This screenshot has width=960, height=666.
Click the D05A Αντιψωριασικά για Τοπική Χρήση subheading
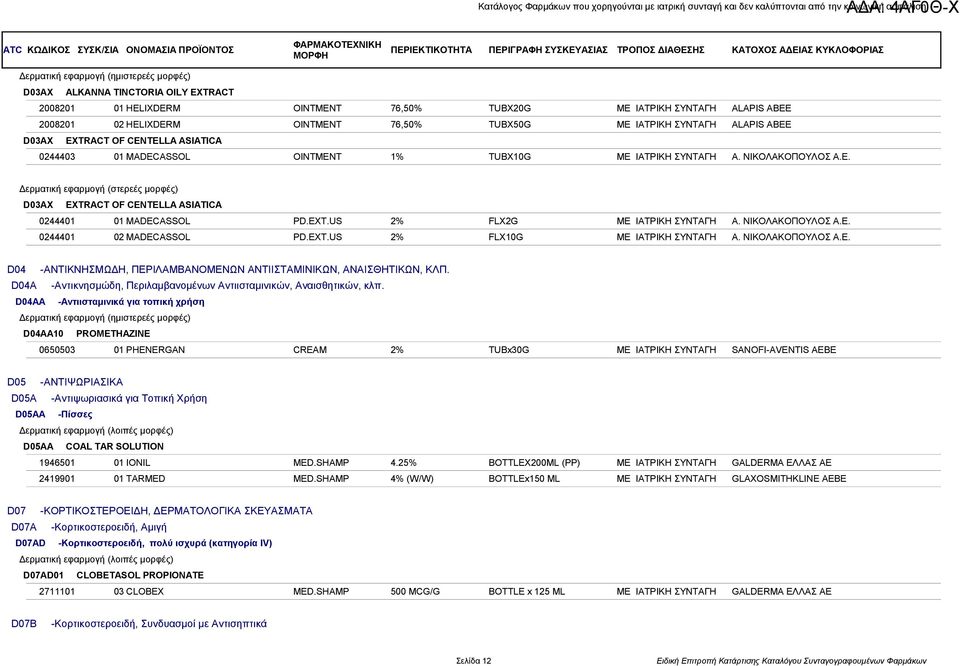[109, 398]
